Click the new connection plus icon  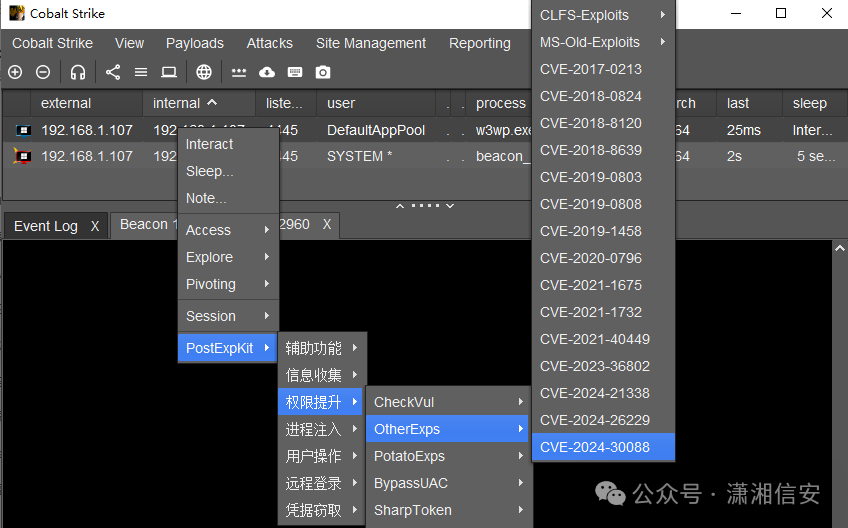pos(15,72)
